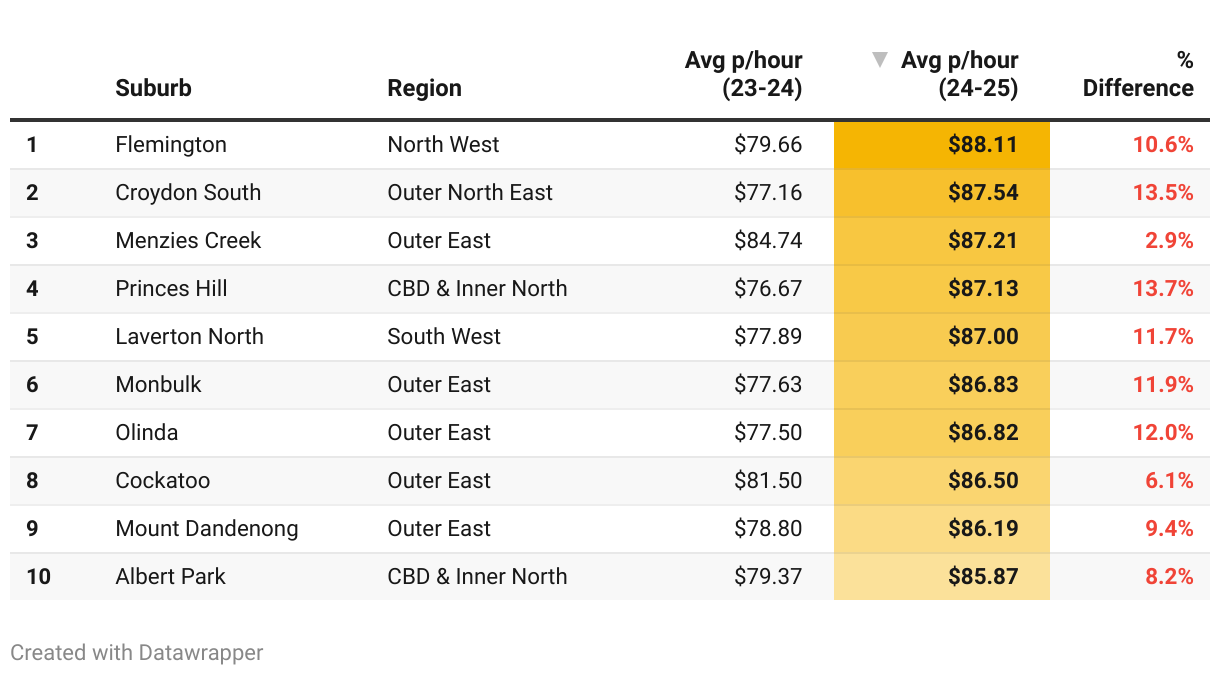Click the Avg p/hour (23-24) header
The image size is (1220, 676).
[743, 74]
